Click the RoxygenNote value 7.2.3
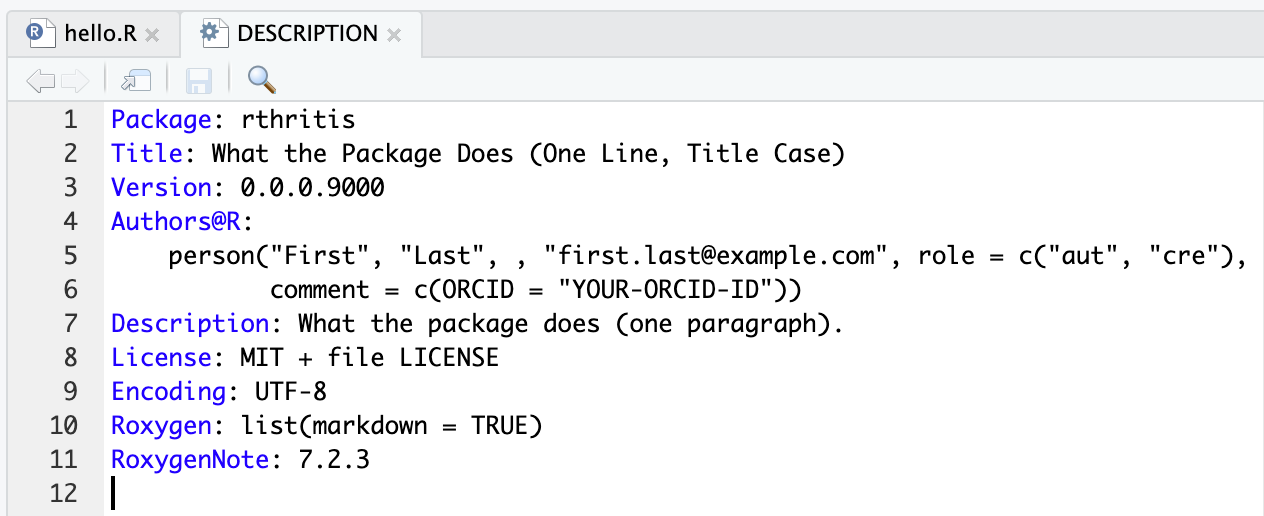The width and height of the screenshot is (1264, 516). pos(334,460)
